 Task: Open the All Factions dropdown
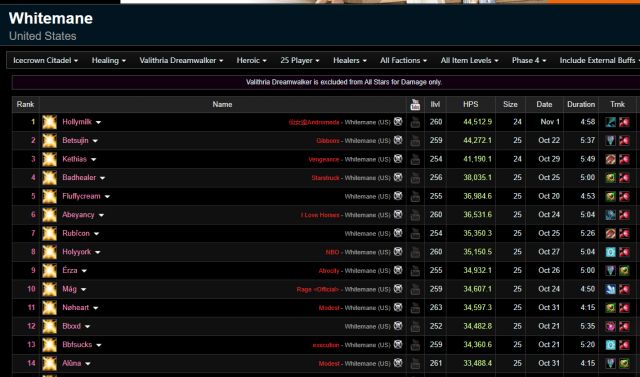403,60
